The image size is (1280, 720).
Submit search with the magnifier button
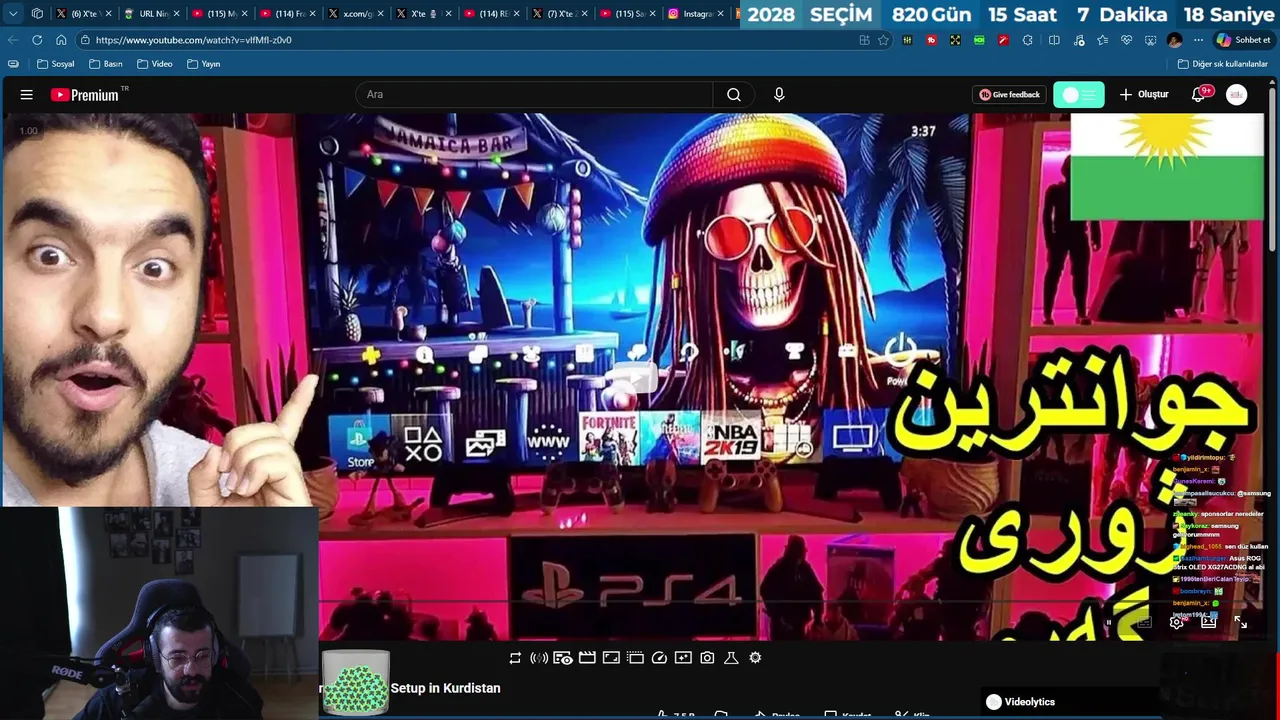[734, 94]
